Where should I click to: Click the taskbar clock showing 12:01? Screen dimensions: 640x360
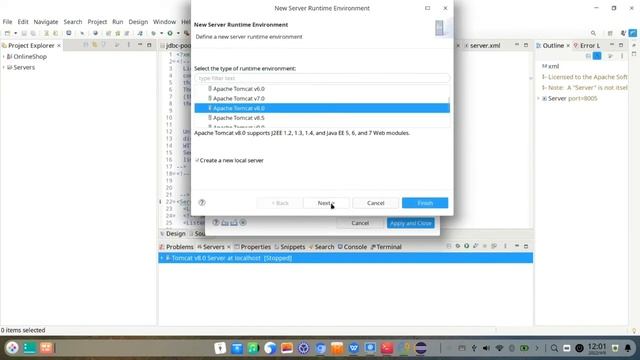coord(597,348)
